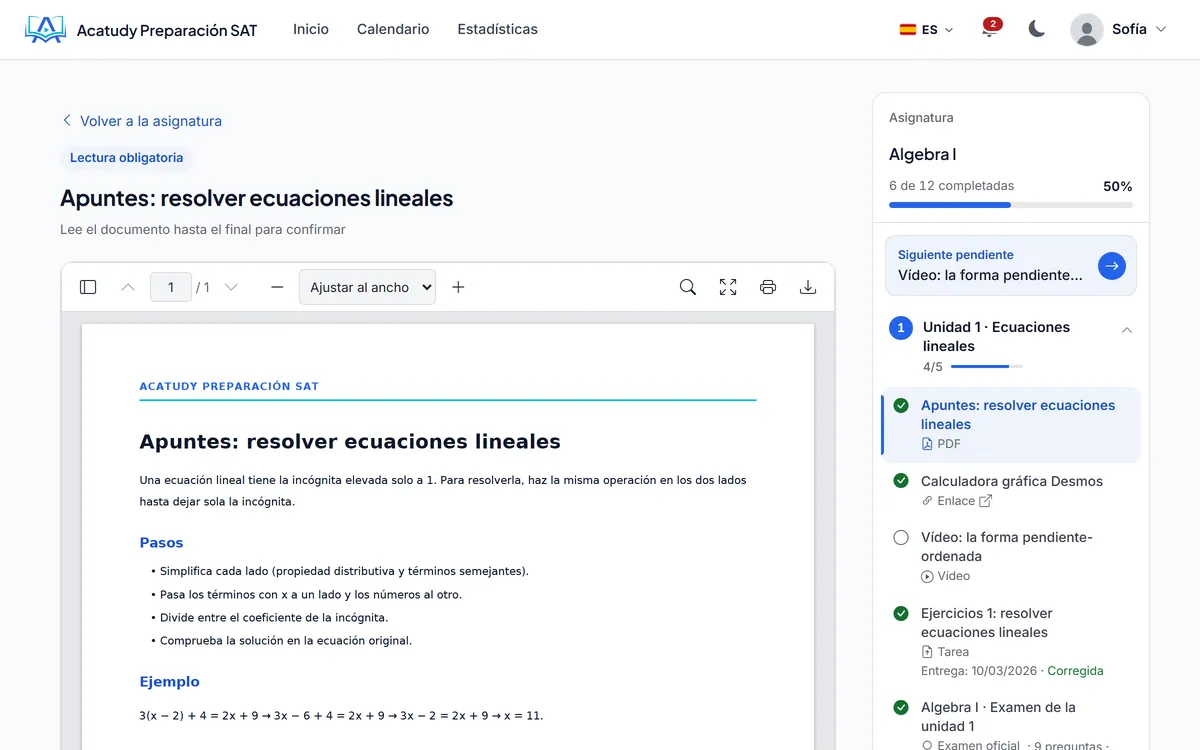This screenshot has width=1200, height=750.
Task: Go to Inicio in the navigation
Action: (x=311, y=29)
